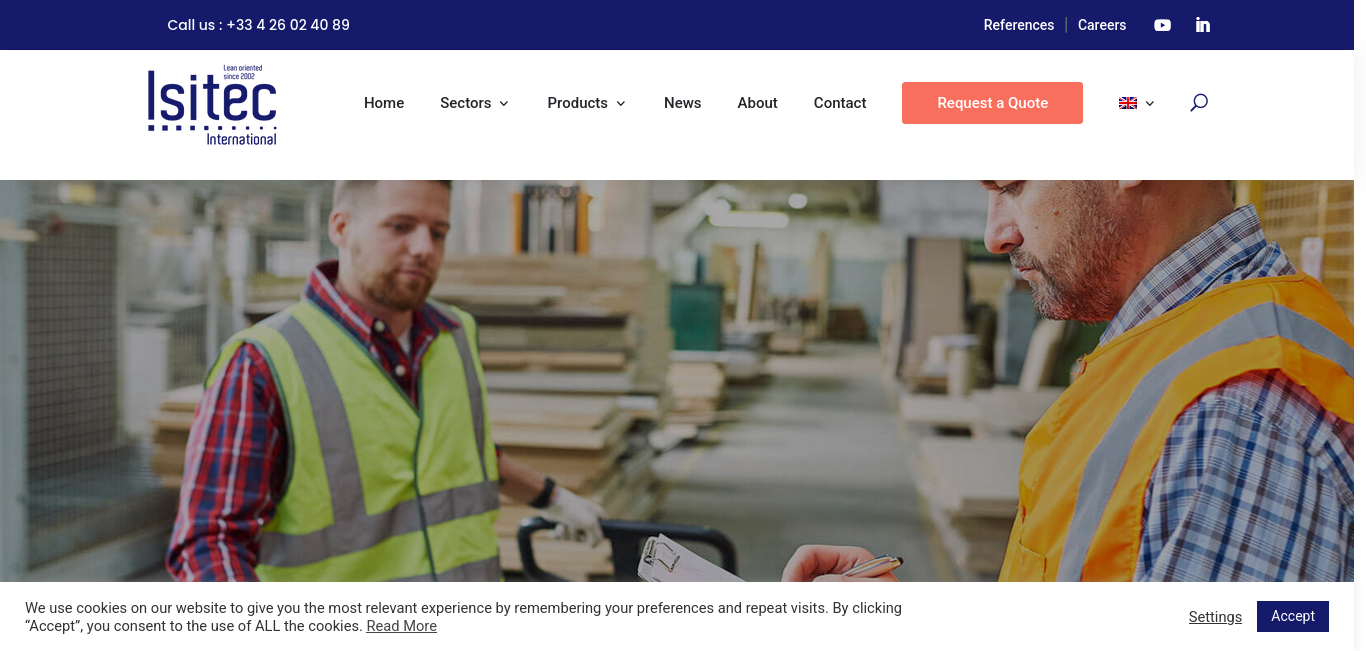
Task: Click the Isitec International logo
Action: click(212, 105)
